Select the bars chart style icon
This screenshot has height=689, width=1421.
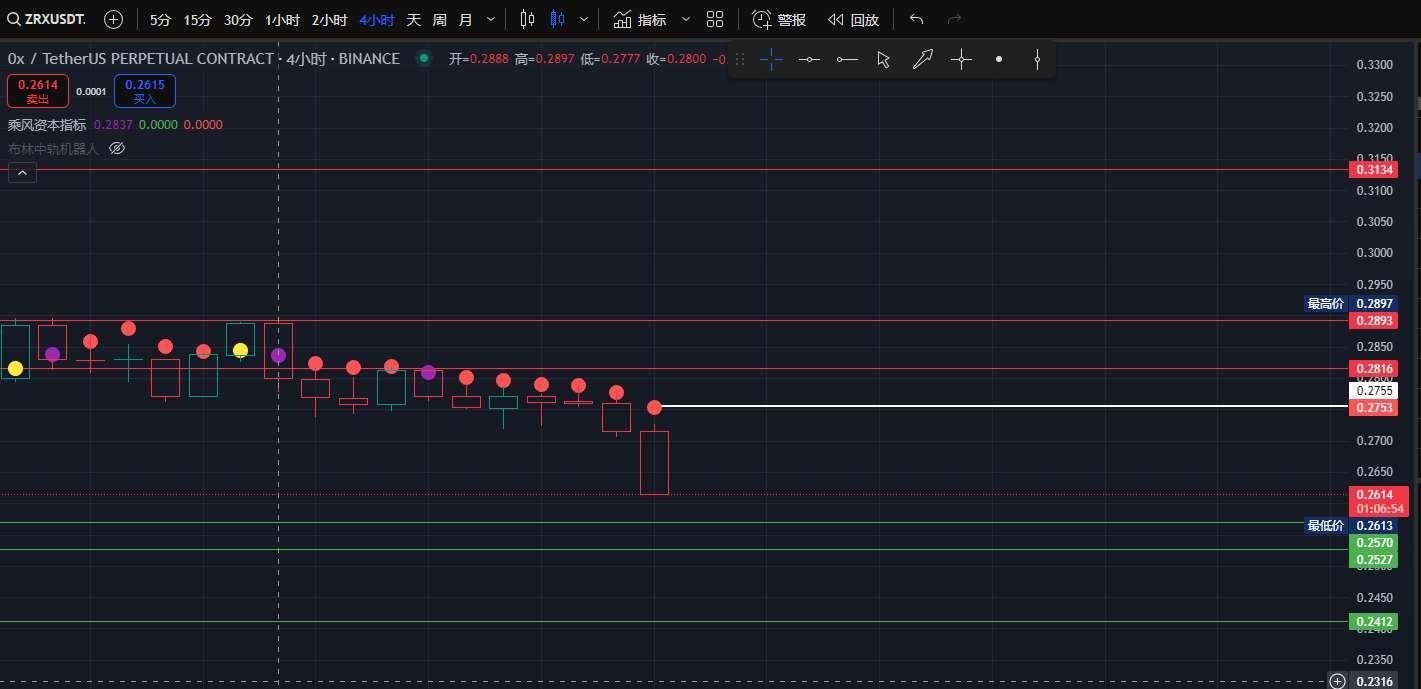tap(527, 19)
